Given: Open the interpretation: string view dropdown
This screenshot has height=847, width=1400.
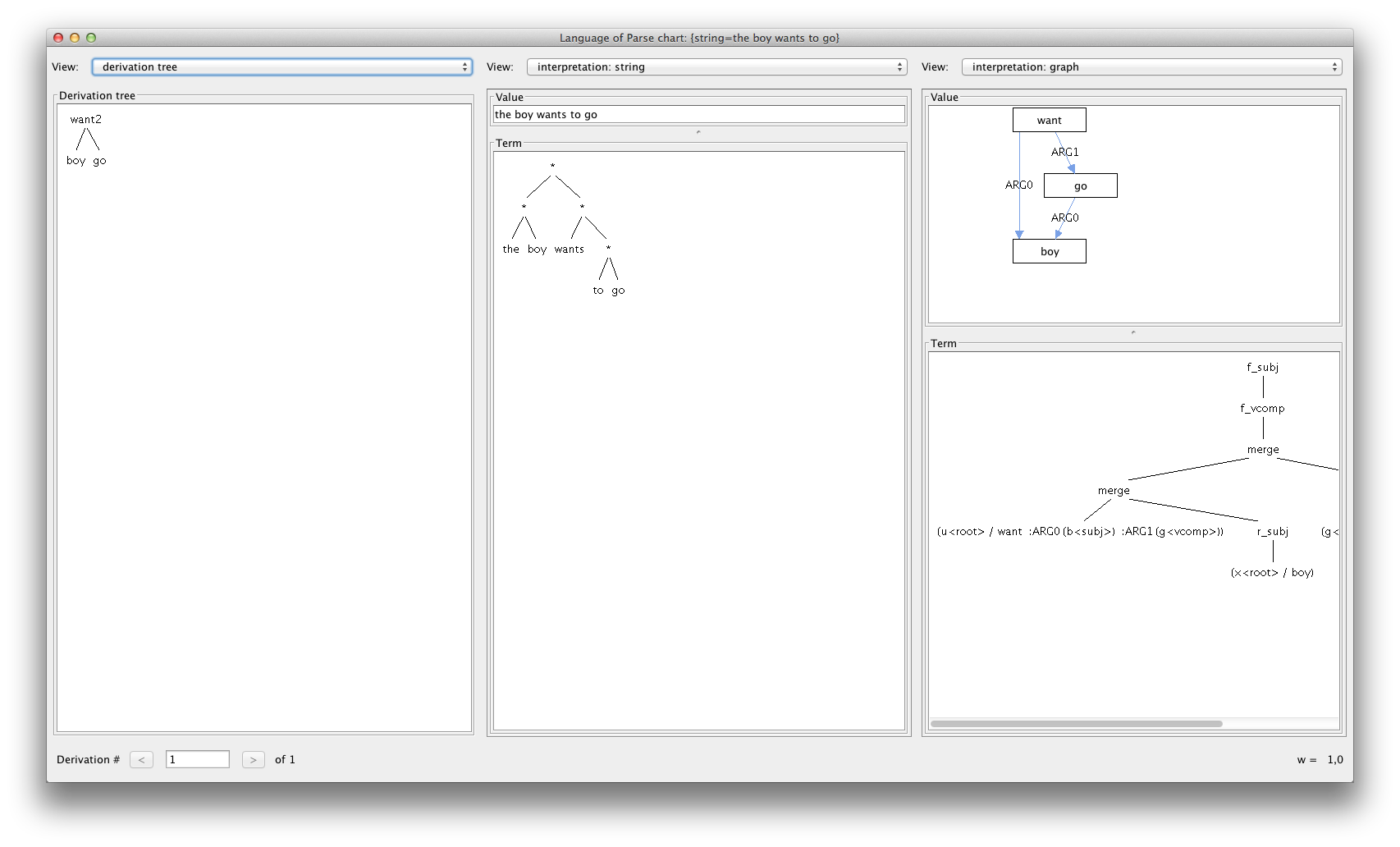Looking at the screenshot, I should pyautogui.click(x=716, y=66).
